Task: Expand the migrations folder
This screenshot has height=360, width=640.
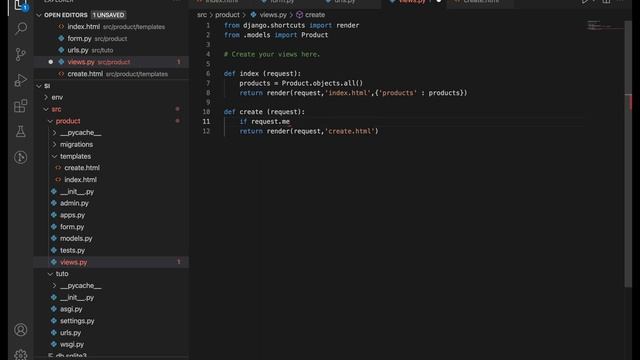Action: pyautogui.click(x=54, y=144)
